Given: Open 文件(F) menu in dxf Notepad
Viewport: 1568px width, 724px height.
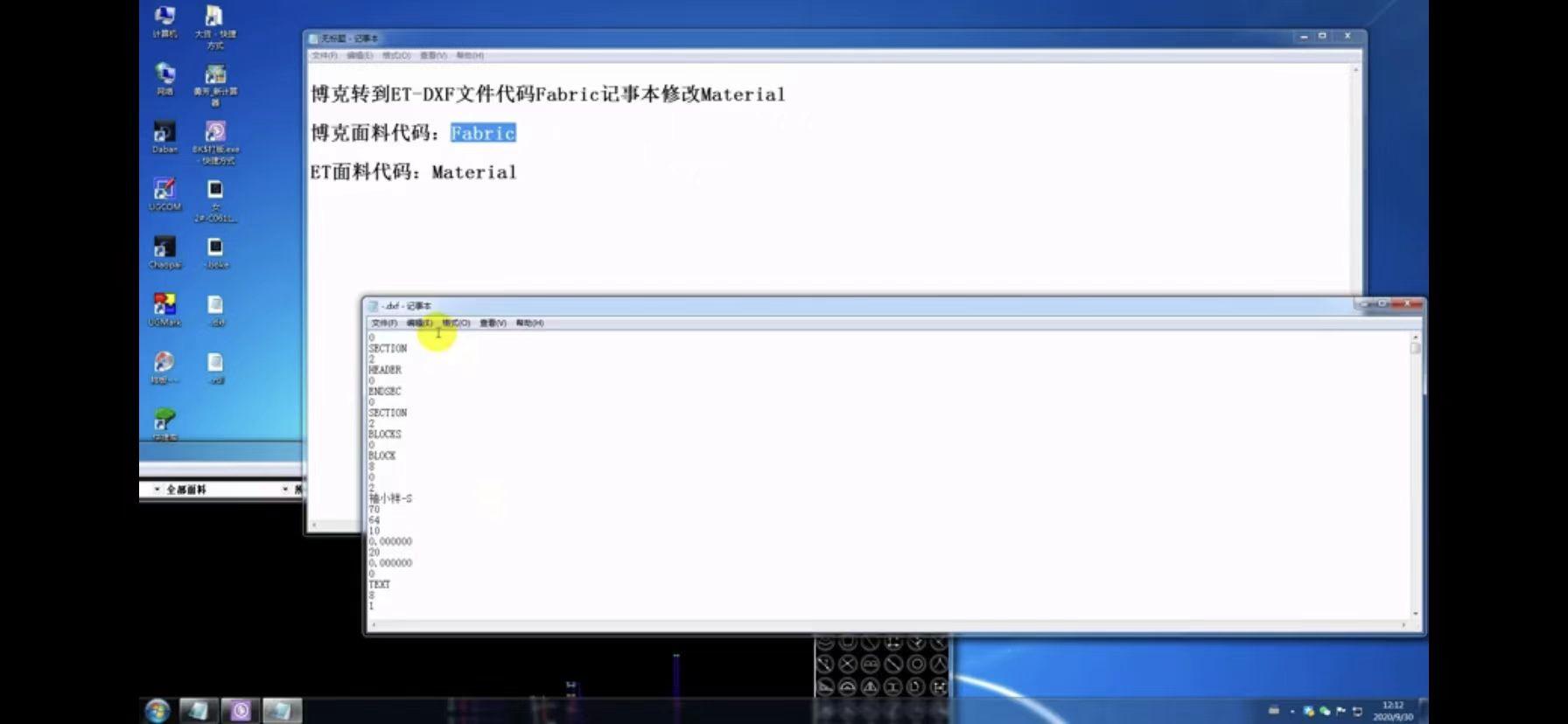Looking at the screenshot, I should click(x=384, y=323).
